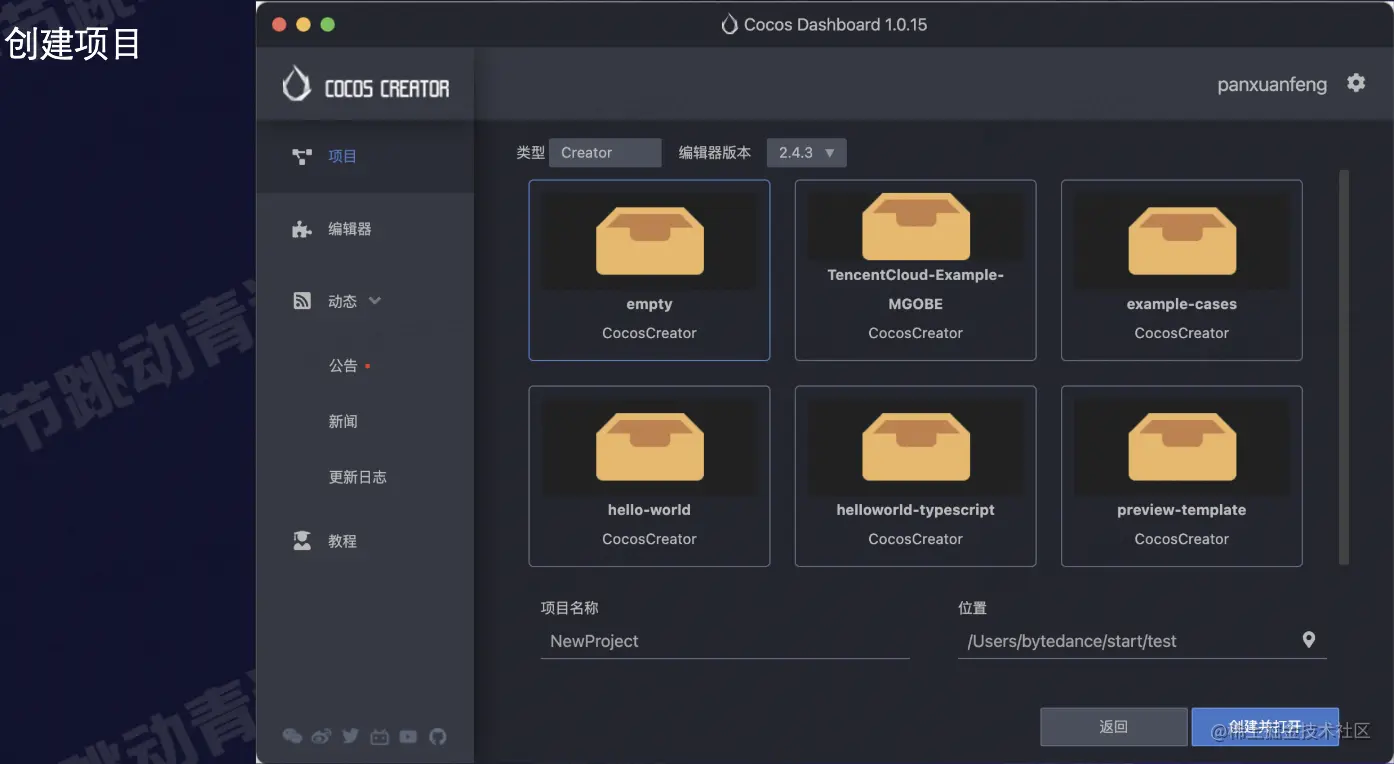The width and height of the screenshot is (1394, 764).
Task: Click the Twitter bird icon
Action: 350,736
